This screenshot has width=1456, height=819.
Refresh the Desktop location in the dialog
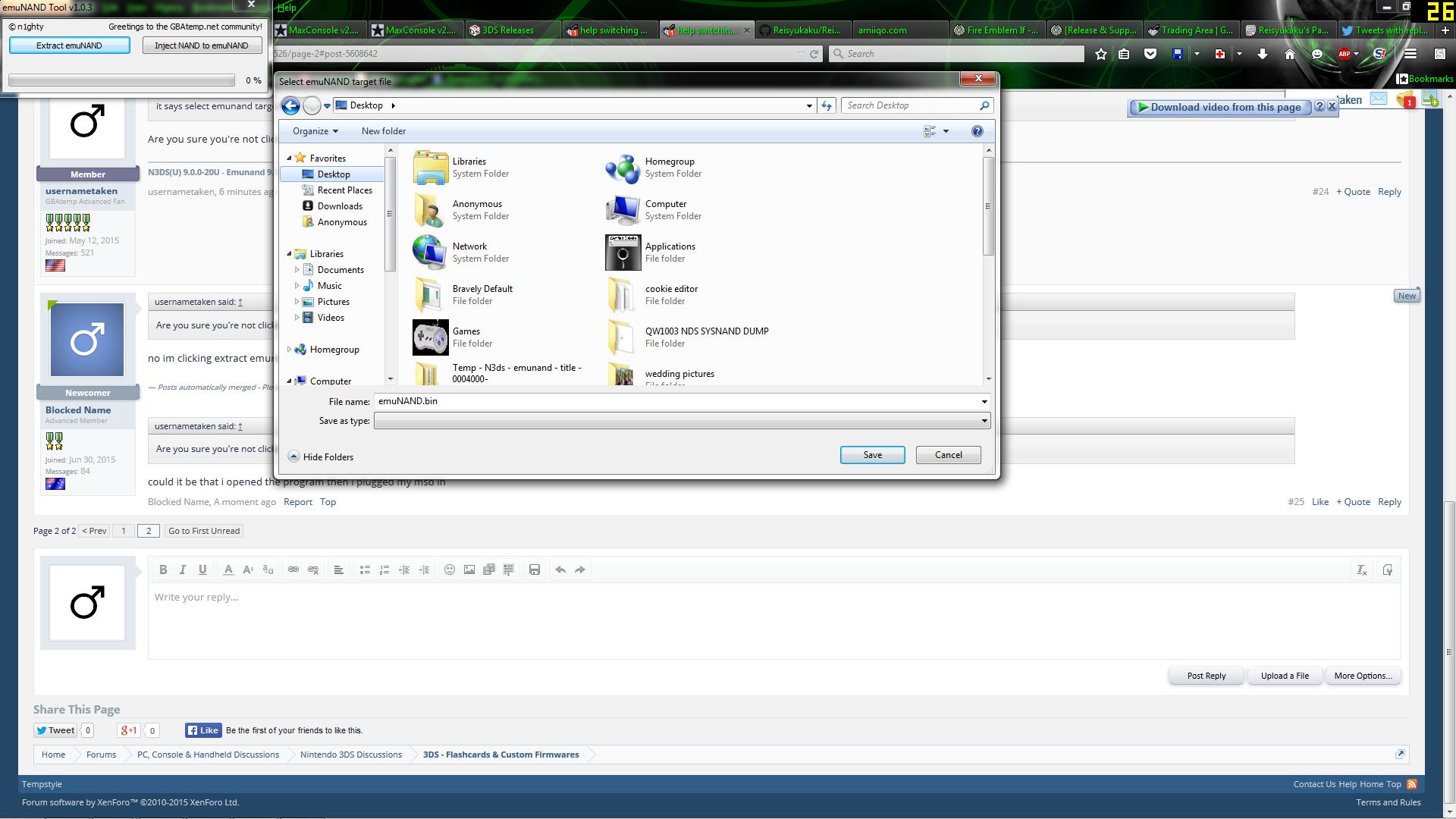827,105
